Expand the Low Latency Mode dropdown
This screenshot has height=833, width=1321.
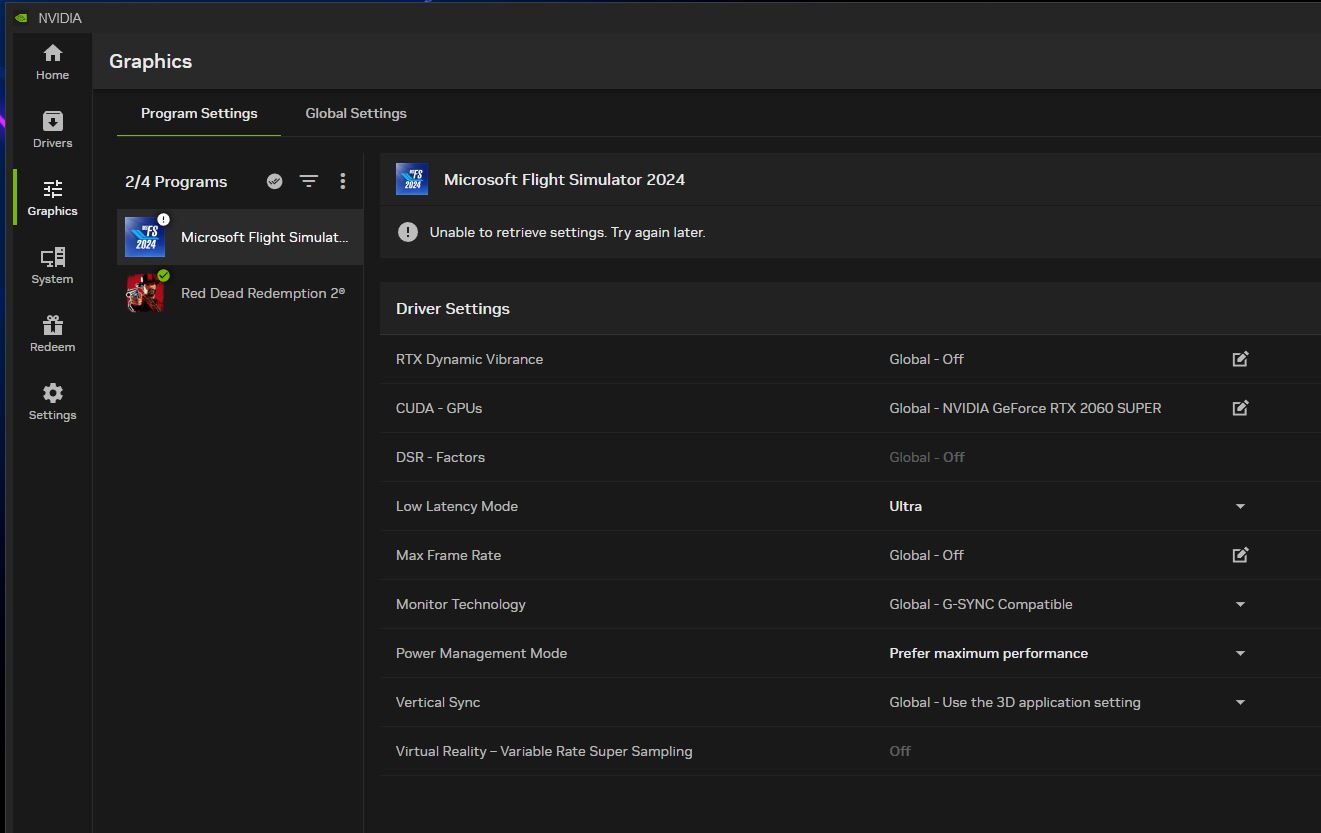(1239, 506)
